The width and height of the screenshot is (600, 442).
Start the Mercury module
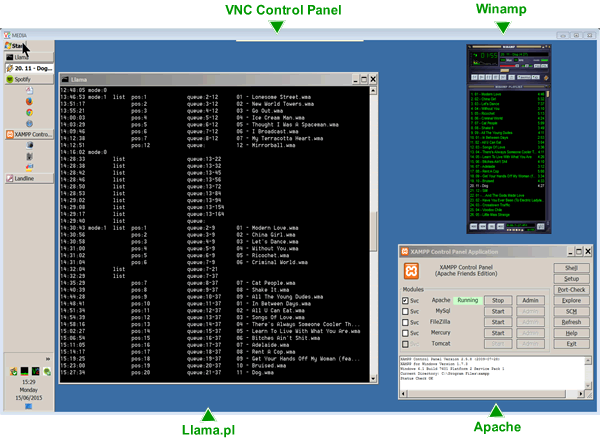498,333
